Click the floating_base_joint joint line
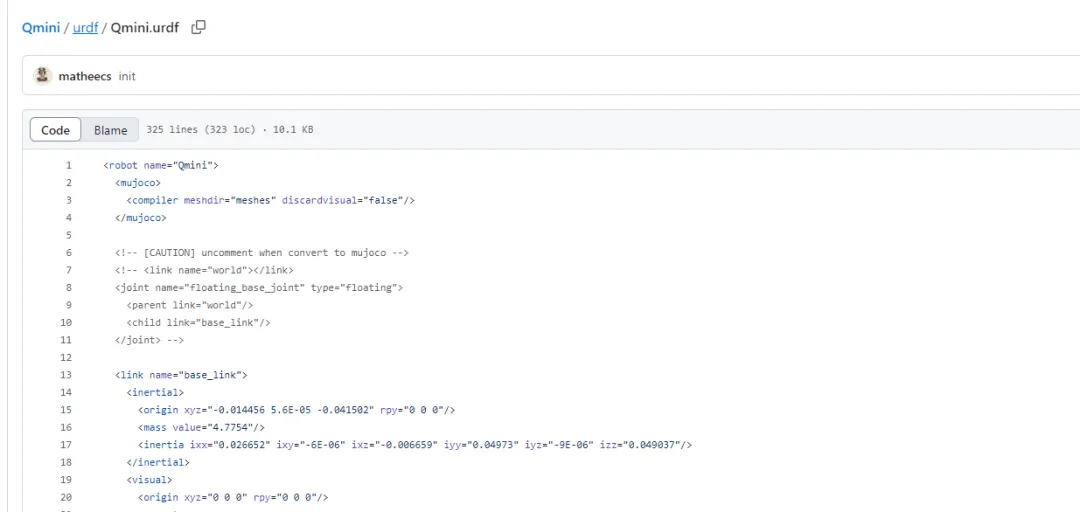 259,287
